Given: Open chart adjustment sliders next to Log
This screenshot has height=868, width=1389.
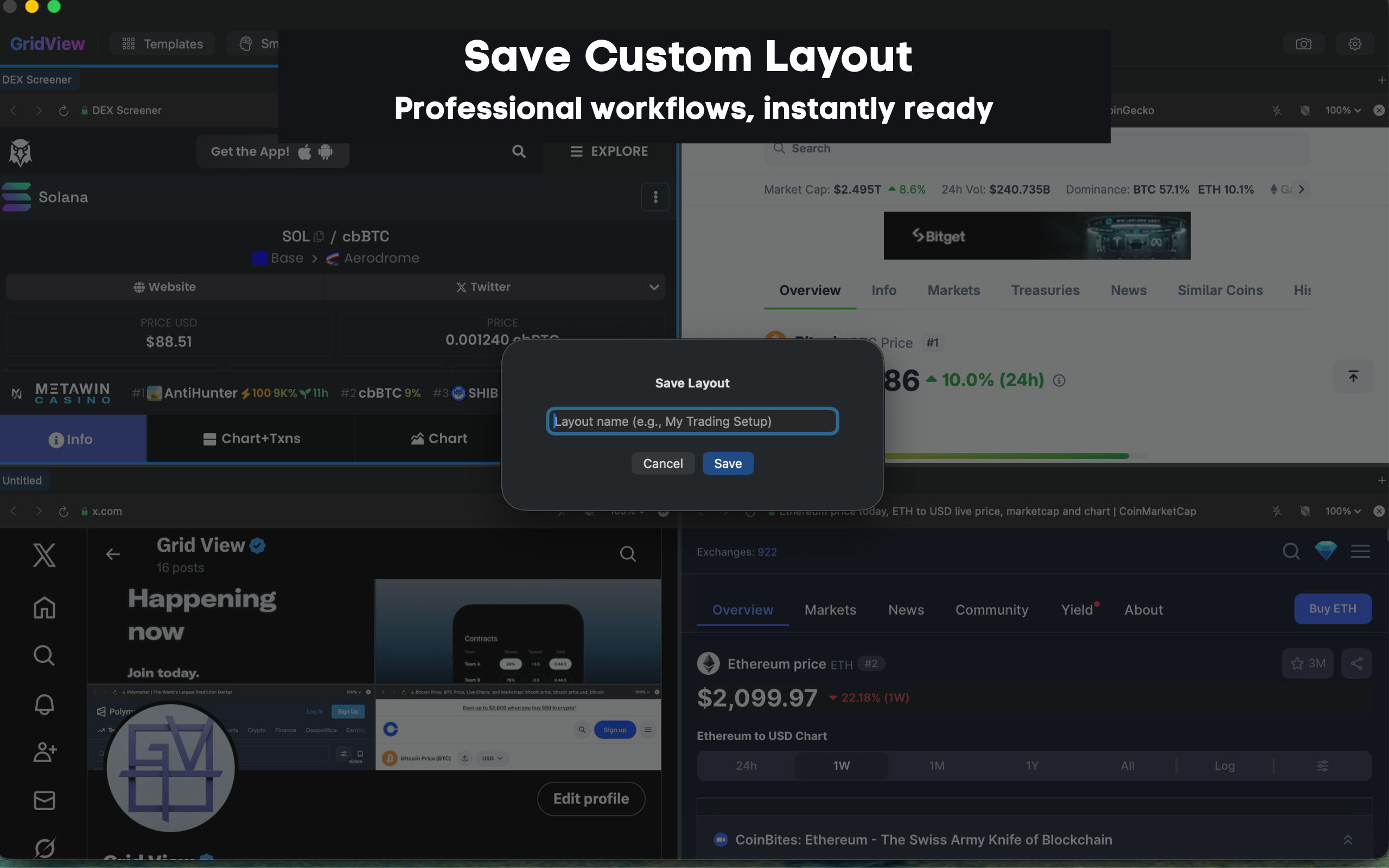Looking at the screenshot, I should pyautogui.click(x=1322, y=765).
